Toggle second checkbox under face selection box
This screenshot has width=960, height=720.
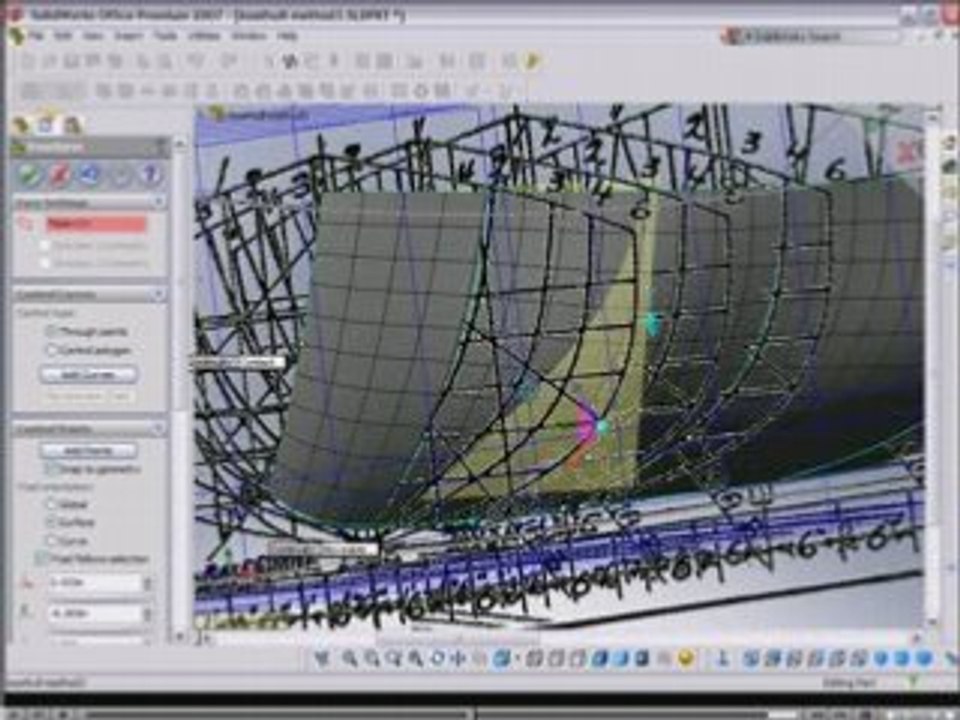45,263
